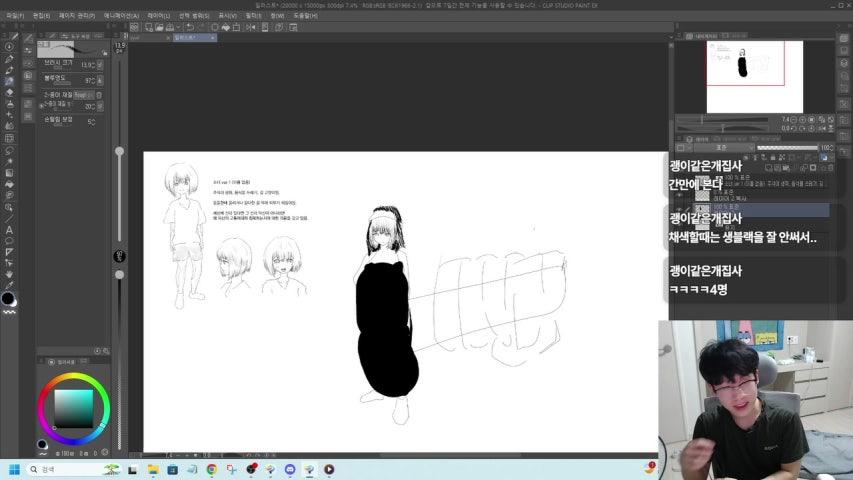Select the Zoom magnifier tool
Viewport: 853px width, 480px height.
pyautogui.click(x=9, y=207)
